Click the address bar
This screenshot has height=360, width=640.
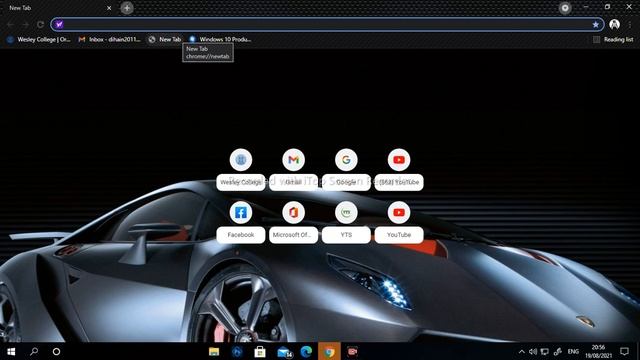coord(327,24)
